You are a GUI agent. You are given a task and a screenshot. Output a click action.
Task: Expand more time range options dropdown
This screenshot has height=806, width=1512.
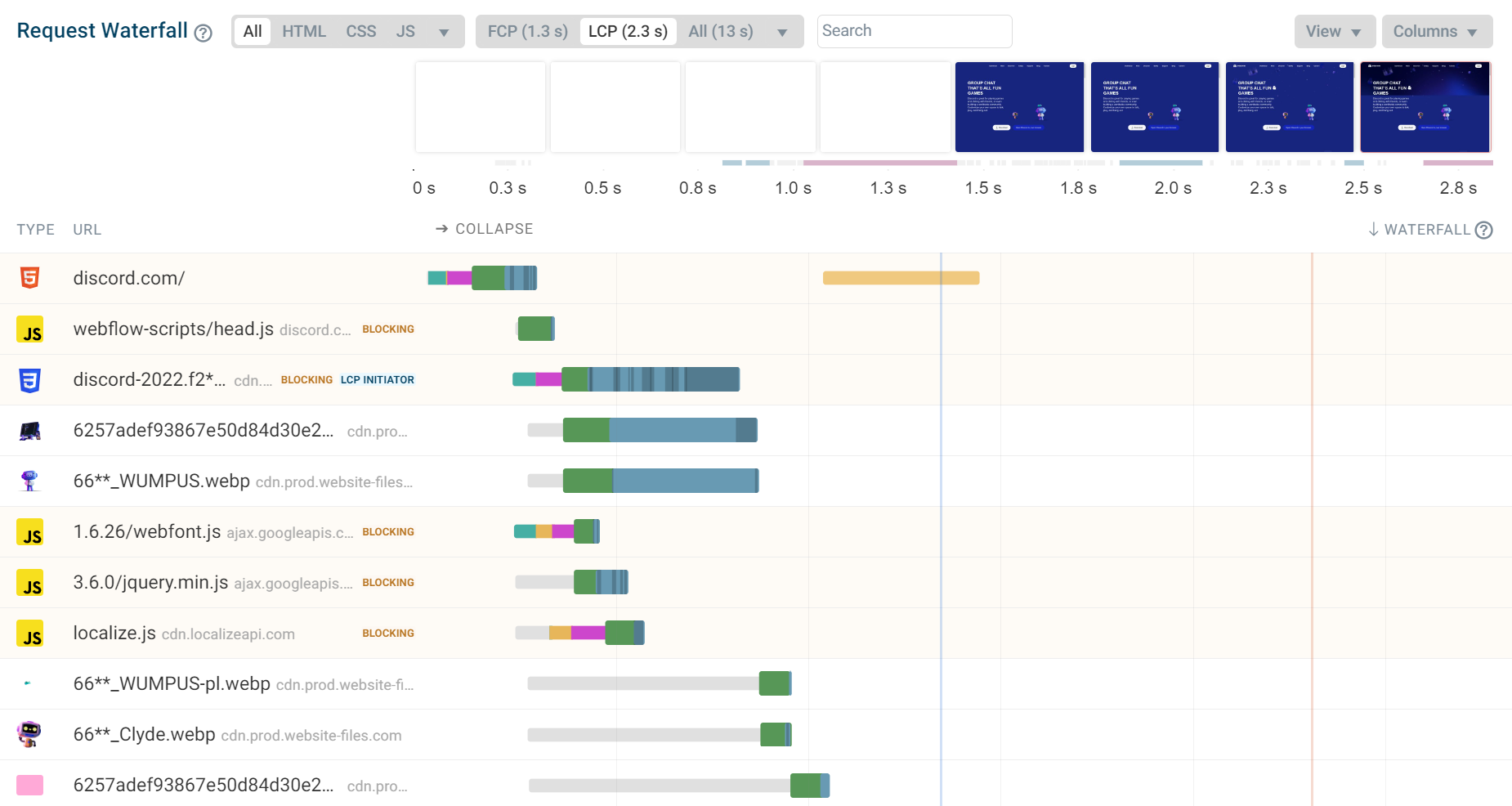782,33
